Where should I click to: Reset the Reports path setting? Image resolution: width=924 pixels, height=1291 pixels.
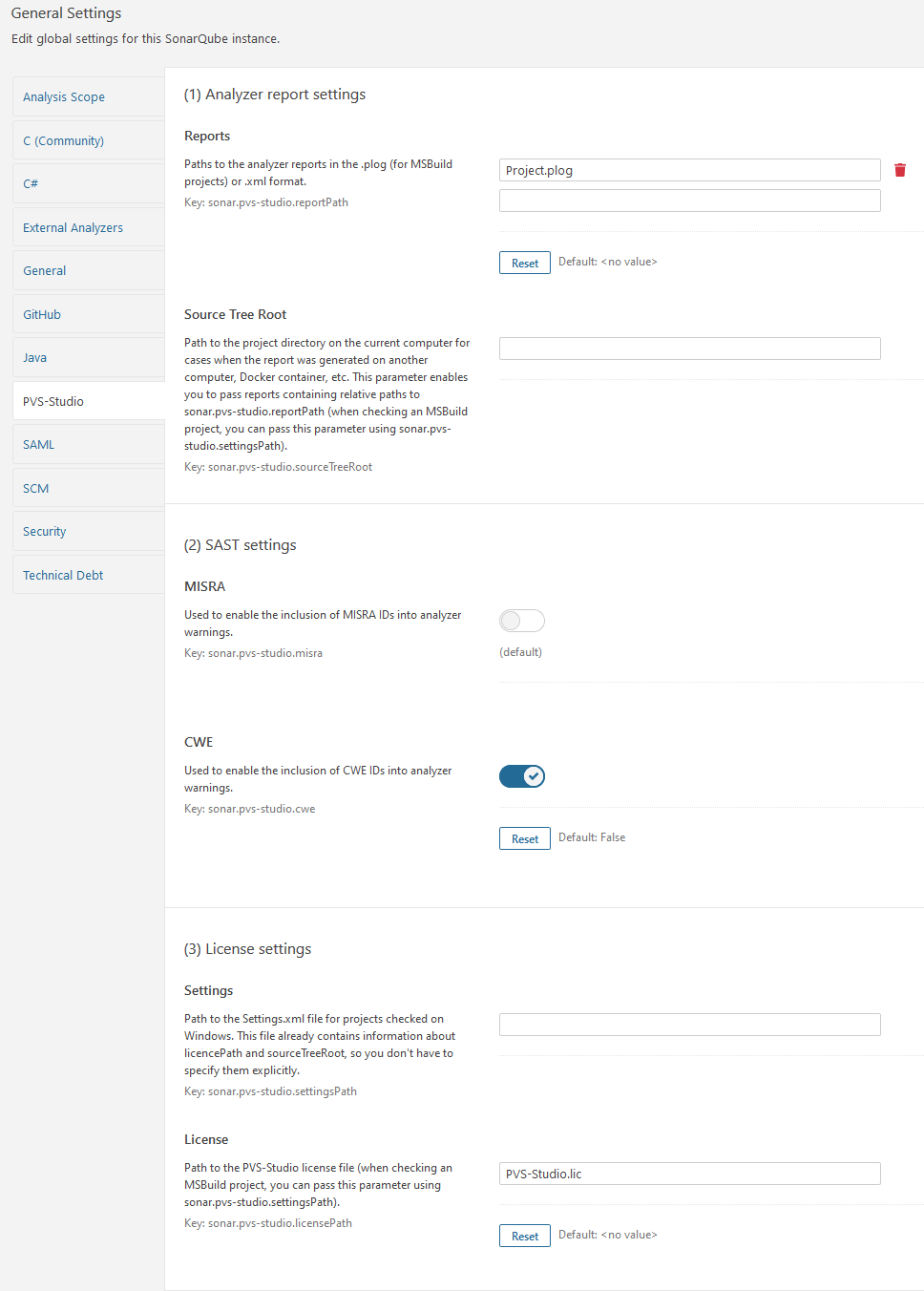click(525, 263)
